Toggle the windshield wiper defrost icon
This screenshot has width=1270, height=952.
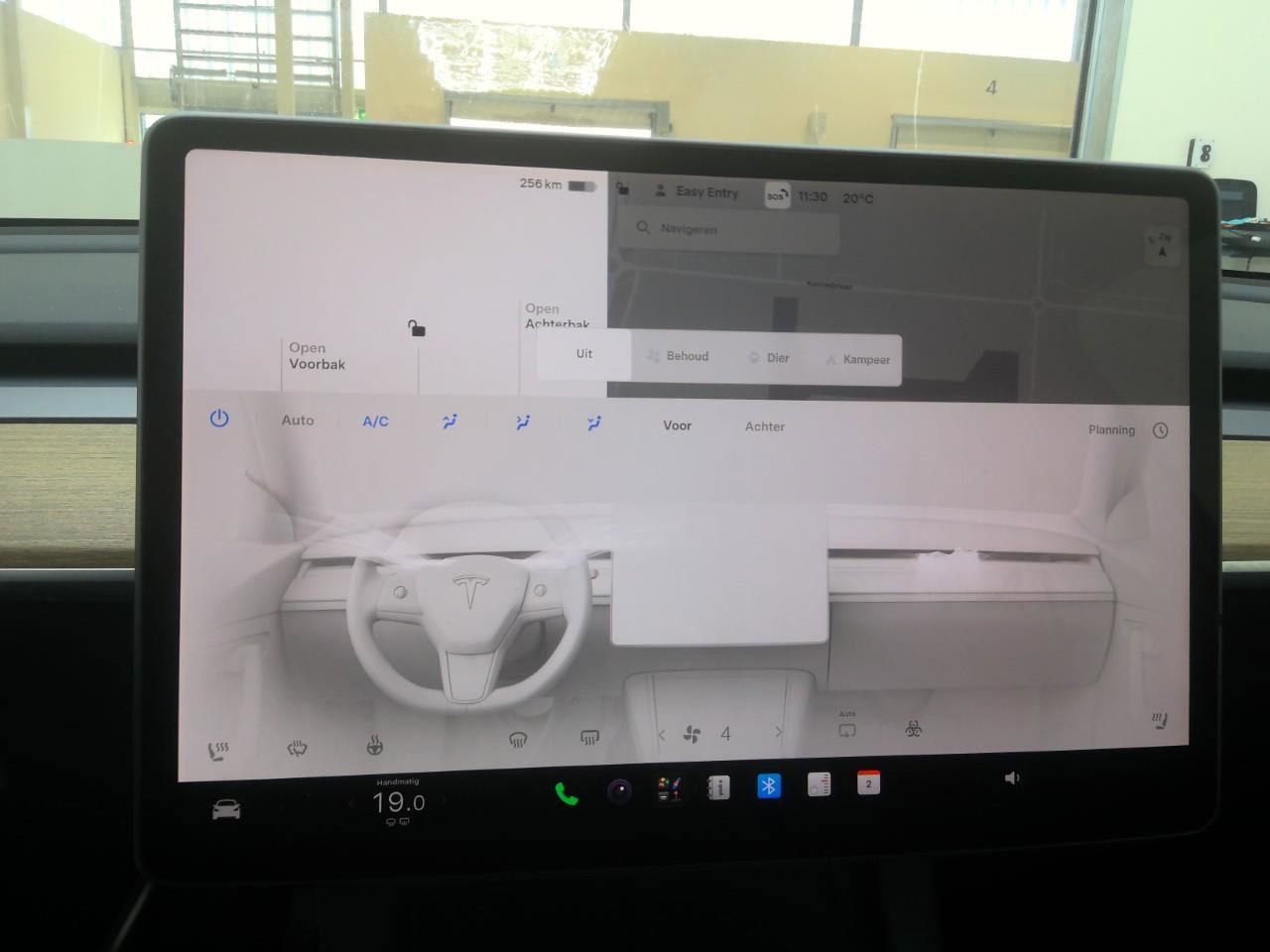(297, 749)
